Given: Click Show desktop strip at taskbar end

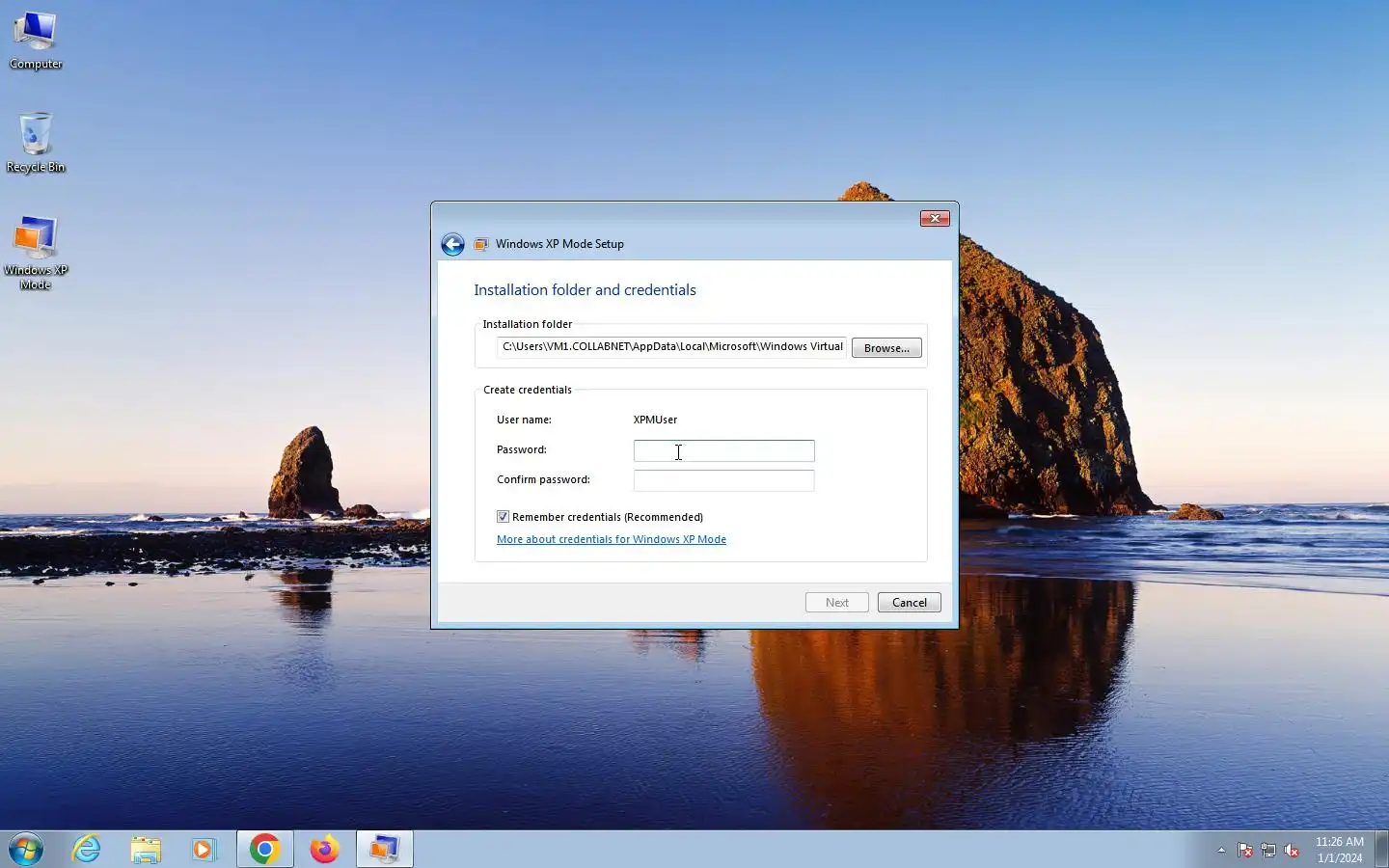Looking at the screenshot, I should tap(1381, 850).
